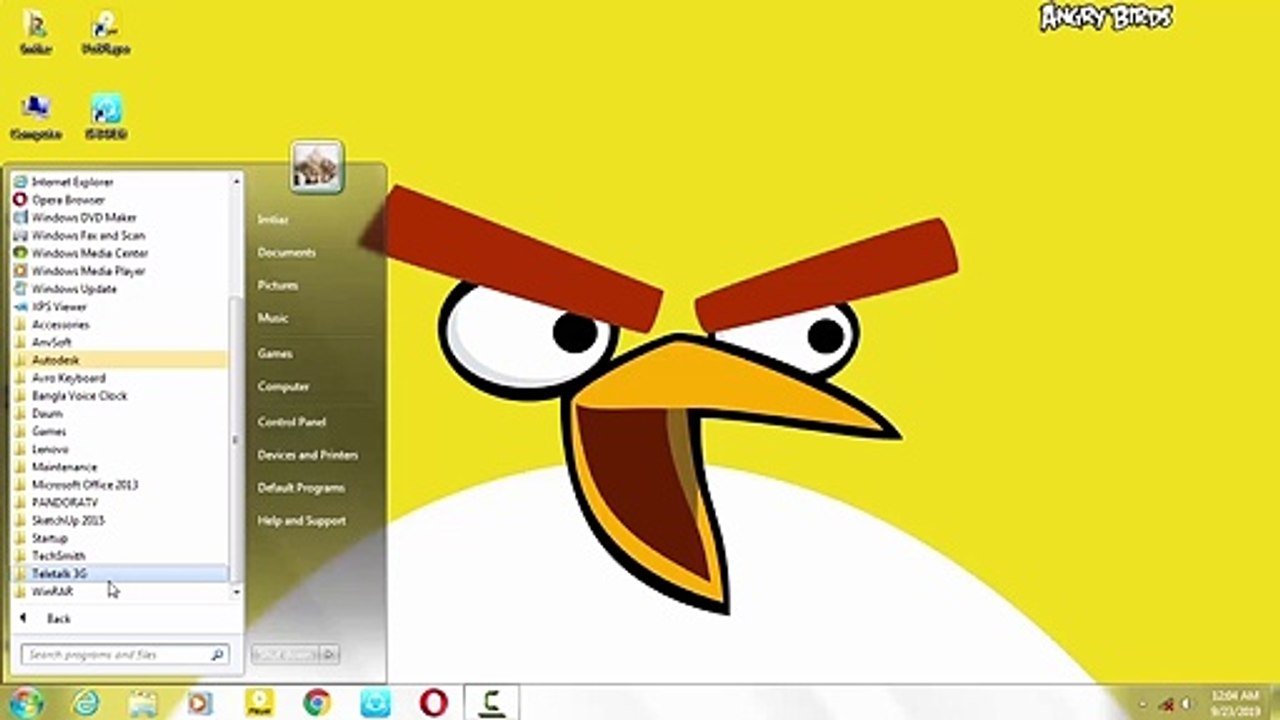Open Pictures from the Start menu
This screenshot has height=720, width=1280.
pos(278,286)
